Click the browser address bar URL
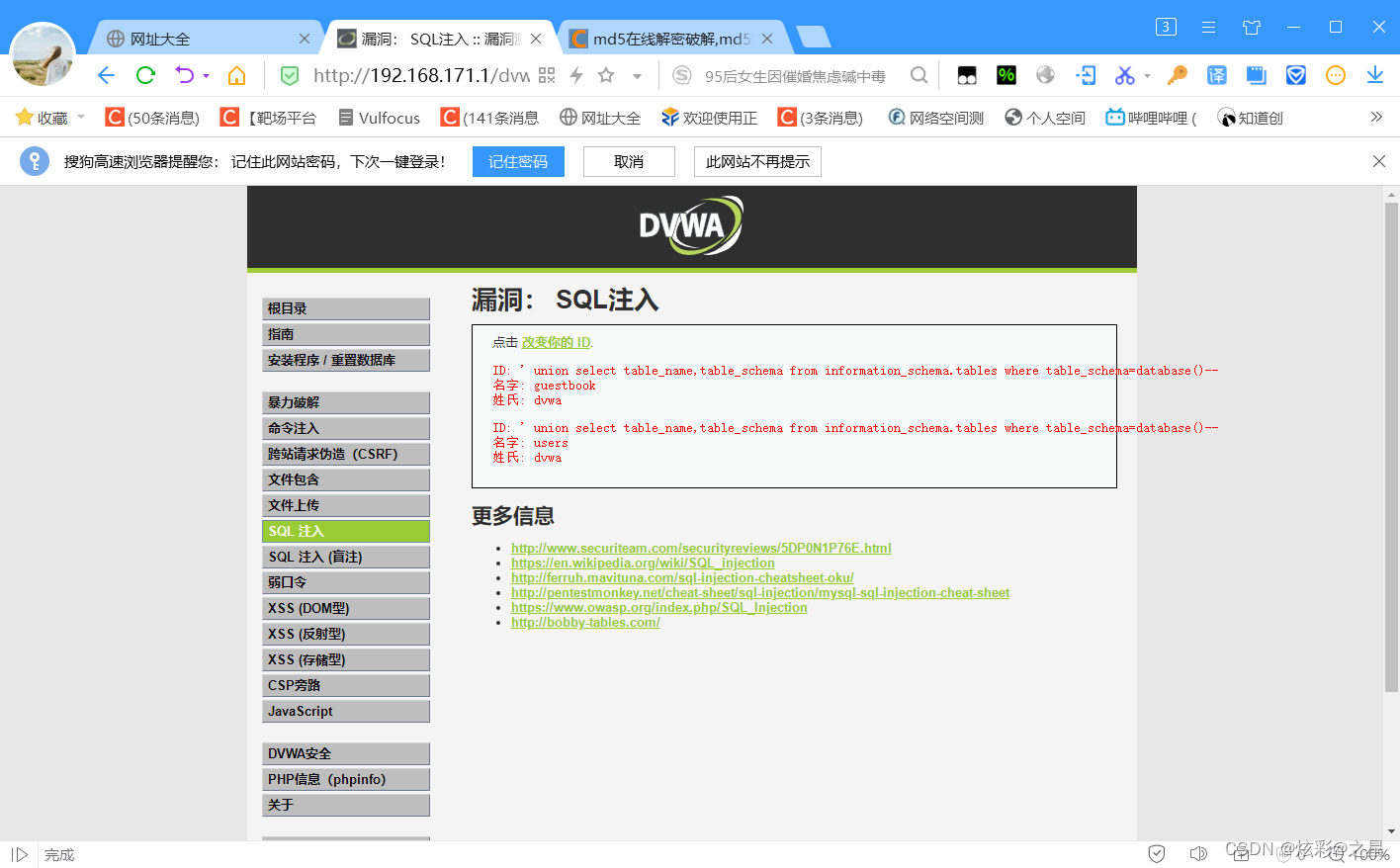This screenshot has width=1400, height=868. click(x=421, y=75)
